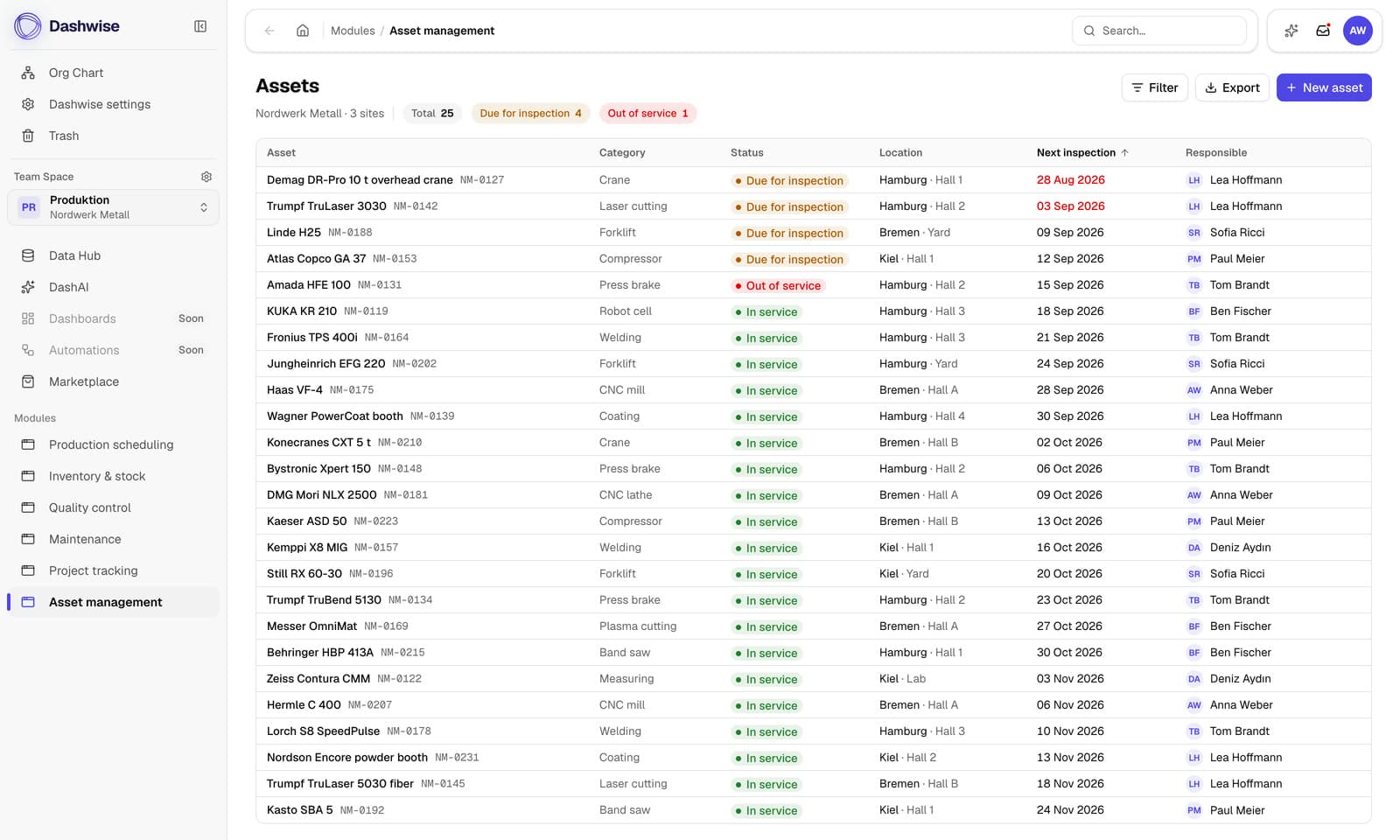Click the 28 Aug 2026 inspection date
This screenshot has height=840, width=1400.
(x=1071, y=179)
